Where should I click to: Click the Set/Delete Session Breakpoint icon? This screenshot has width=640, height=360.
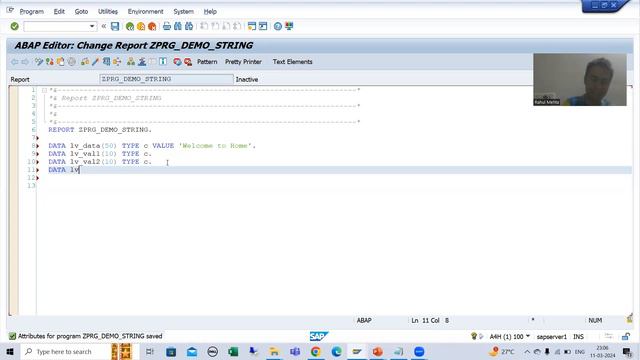177,62
